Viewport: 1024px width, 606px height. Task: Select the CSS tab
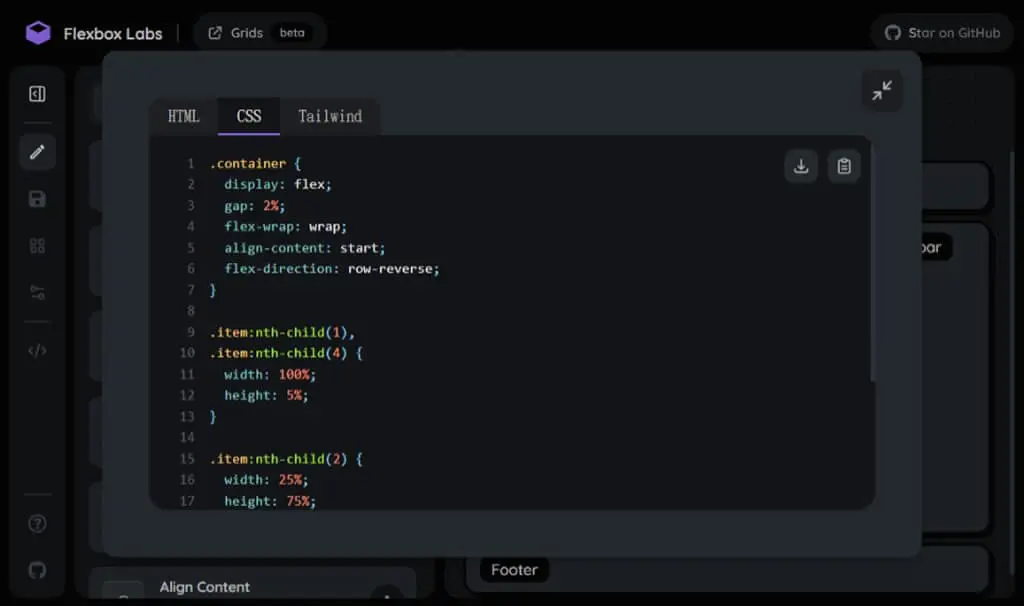[249, 116]
